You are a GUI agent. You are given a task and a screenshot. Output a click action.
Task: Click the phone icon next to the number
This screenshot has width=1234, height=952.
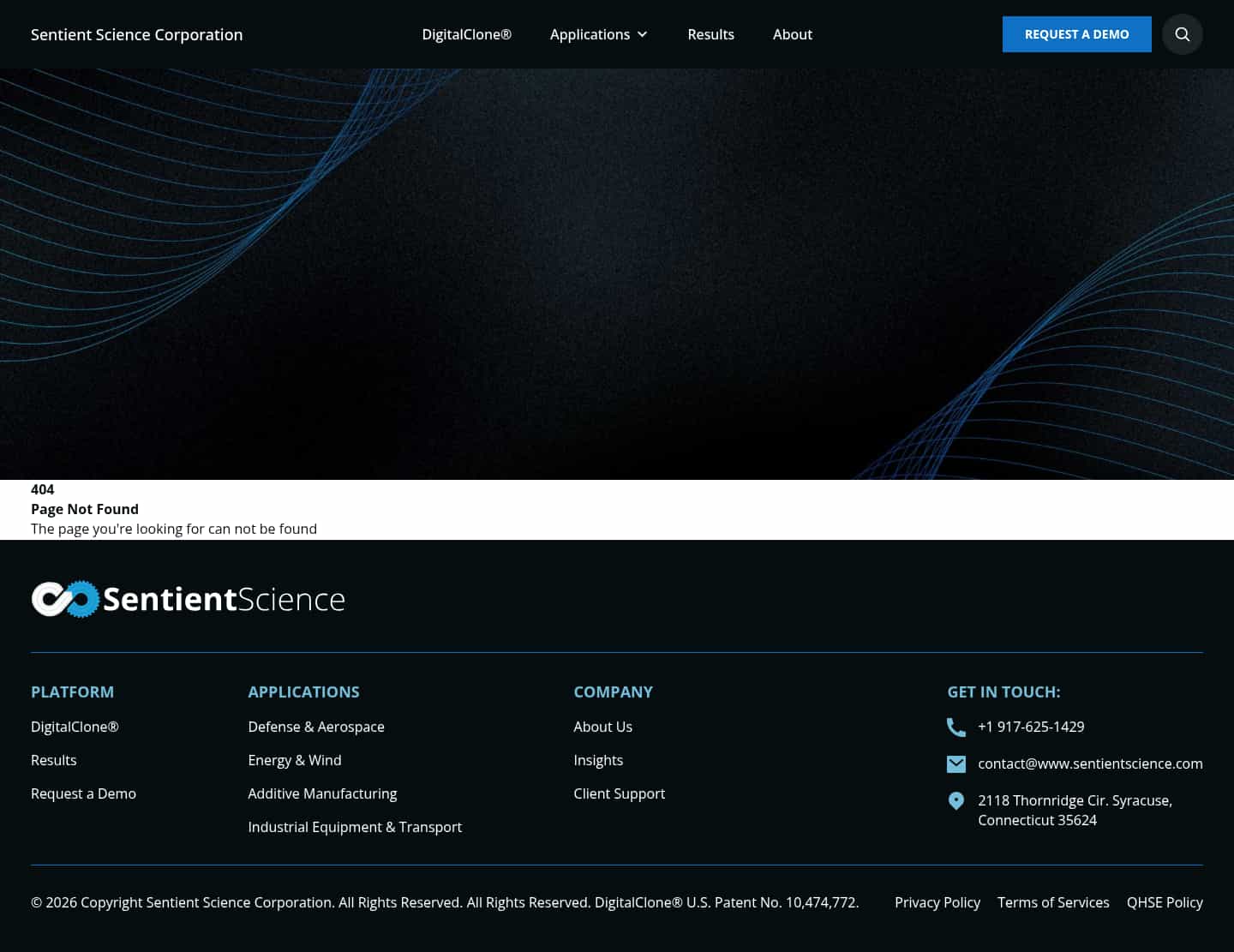(956, 727)
